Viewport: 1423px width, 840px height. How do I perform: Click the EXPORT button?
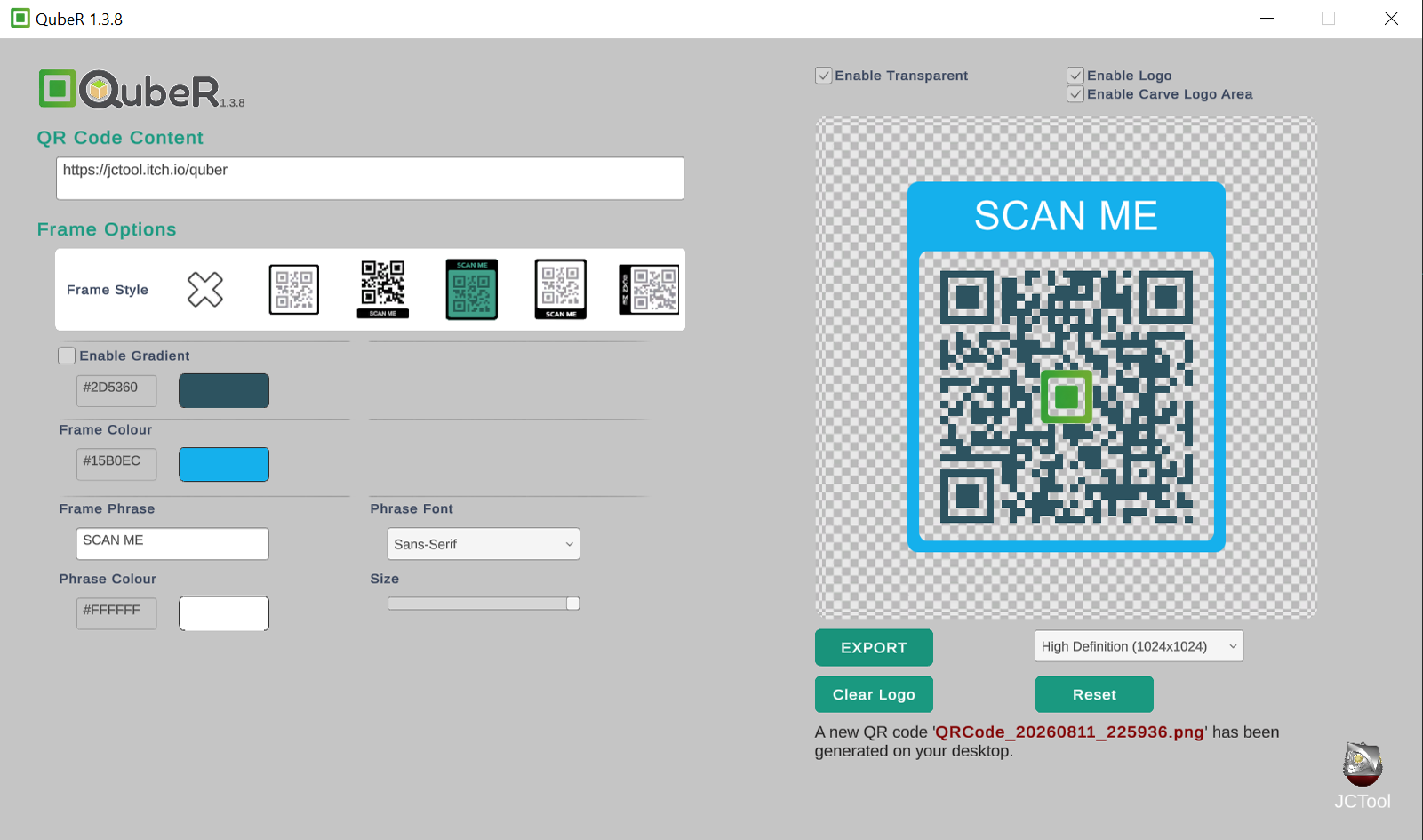pyautogui.click(x=874, y=648)
